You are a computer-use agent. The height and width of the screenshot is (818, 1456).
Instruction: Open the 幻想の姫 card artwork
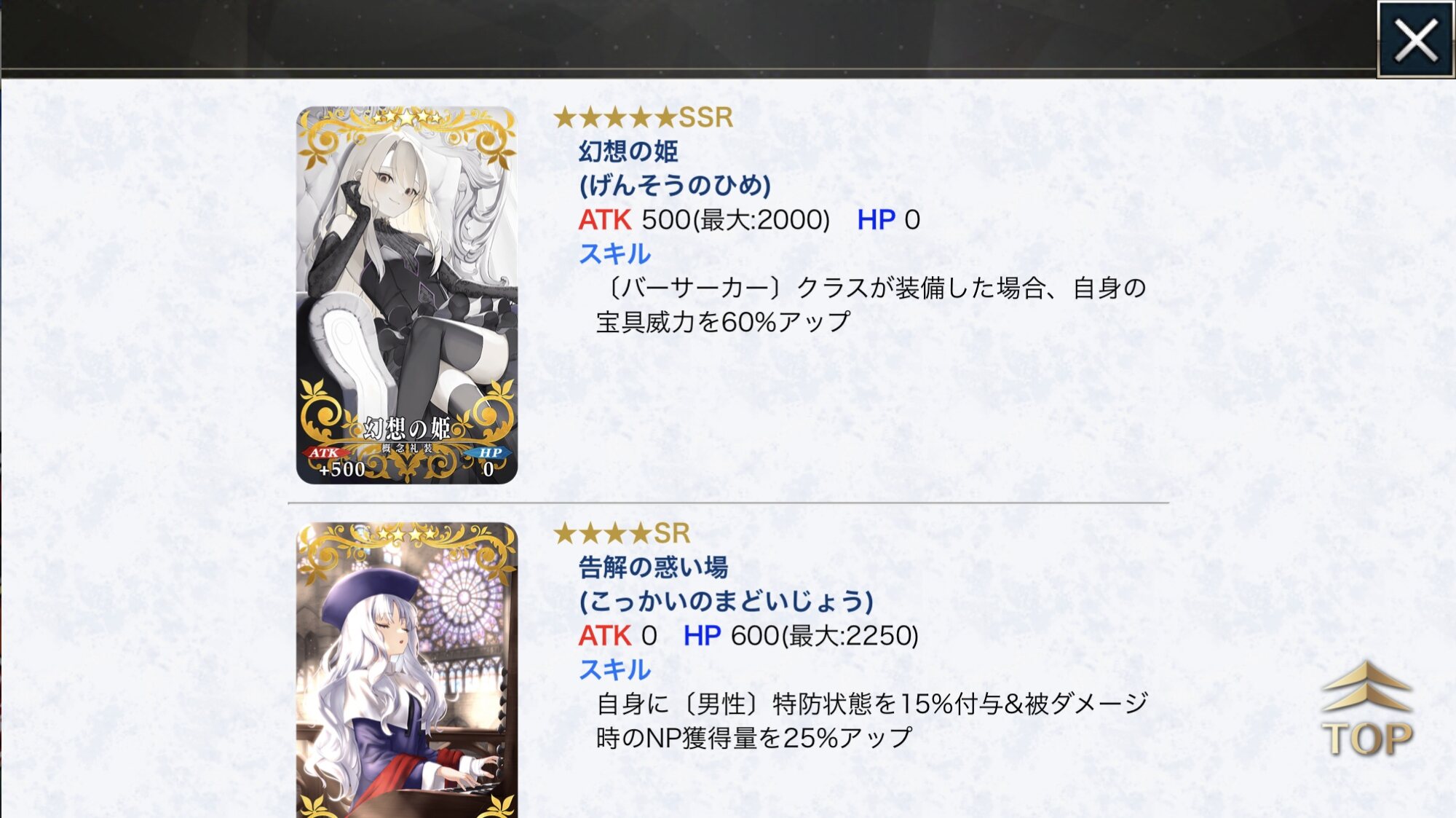(407, 295)
